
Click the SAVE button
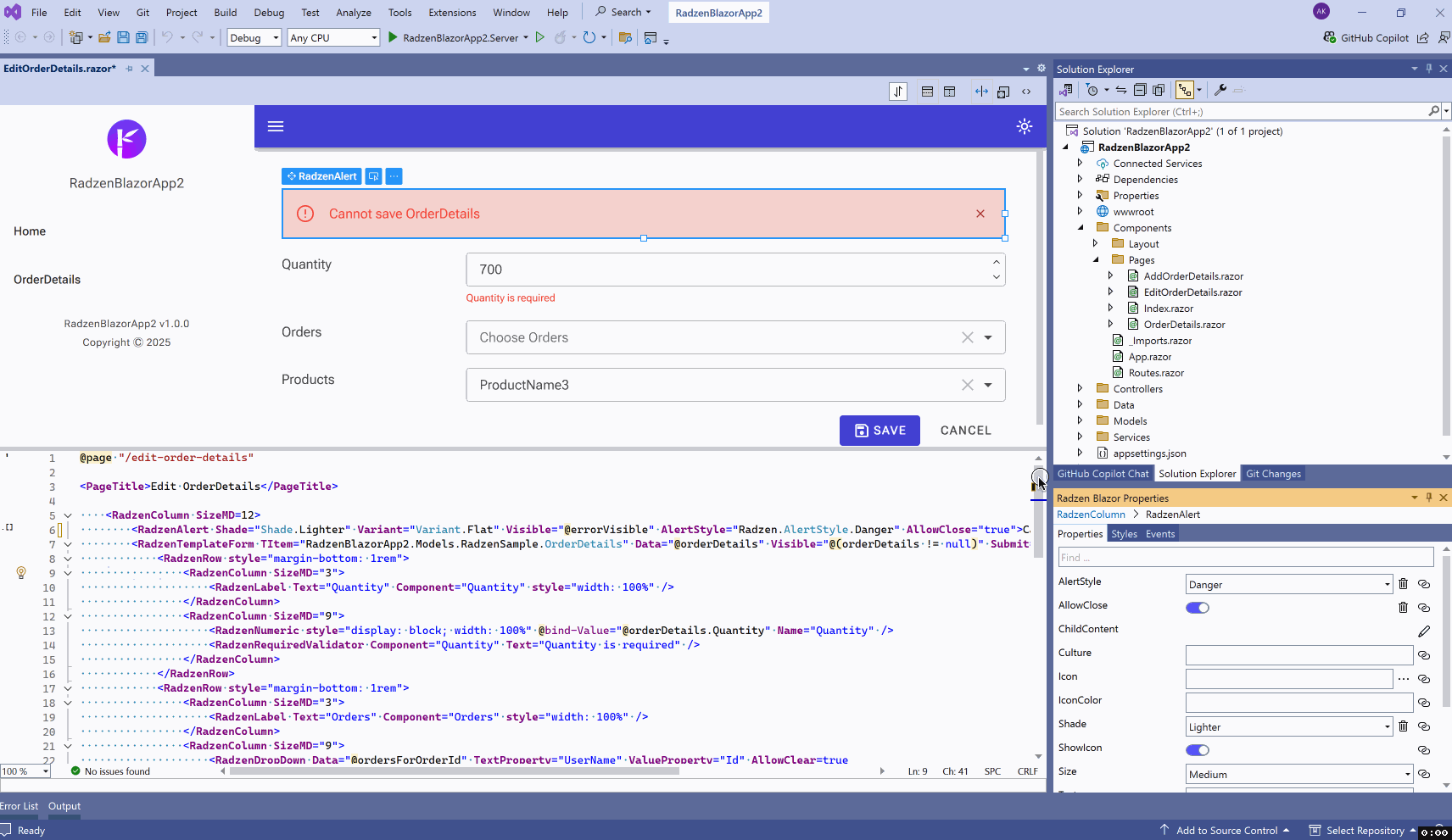pos(880,431)
